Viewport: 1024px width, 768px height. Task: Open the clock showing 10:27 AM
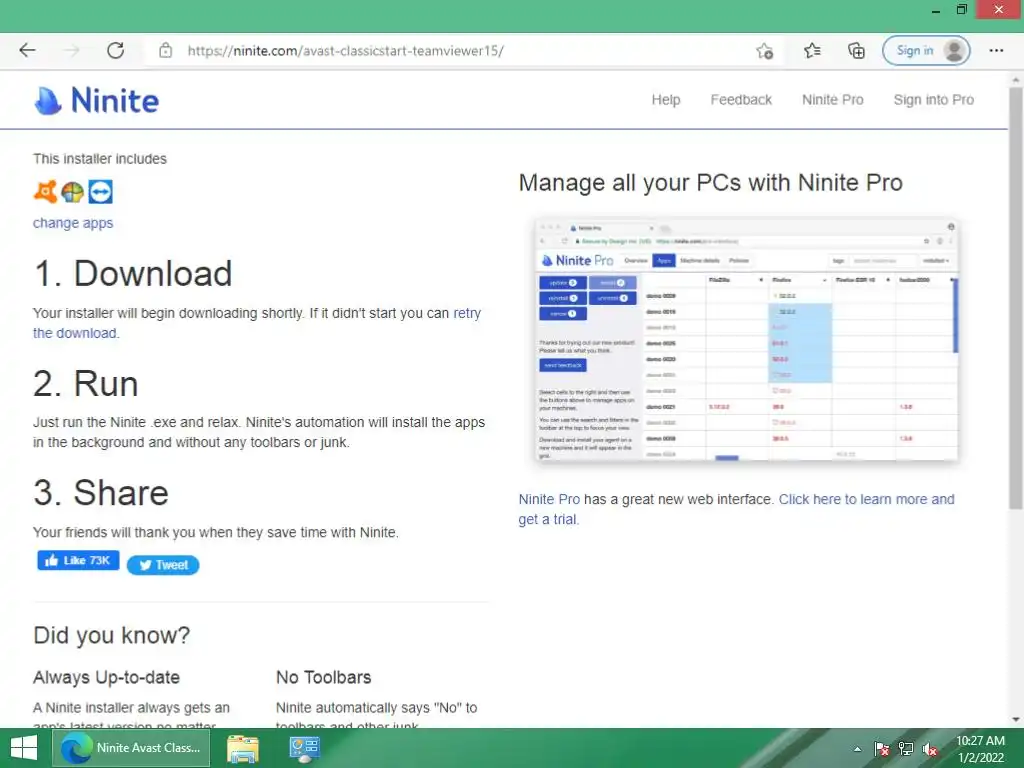coord(980,749)
